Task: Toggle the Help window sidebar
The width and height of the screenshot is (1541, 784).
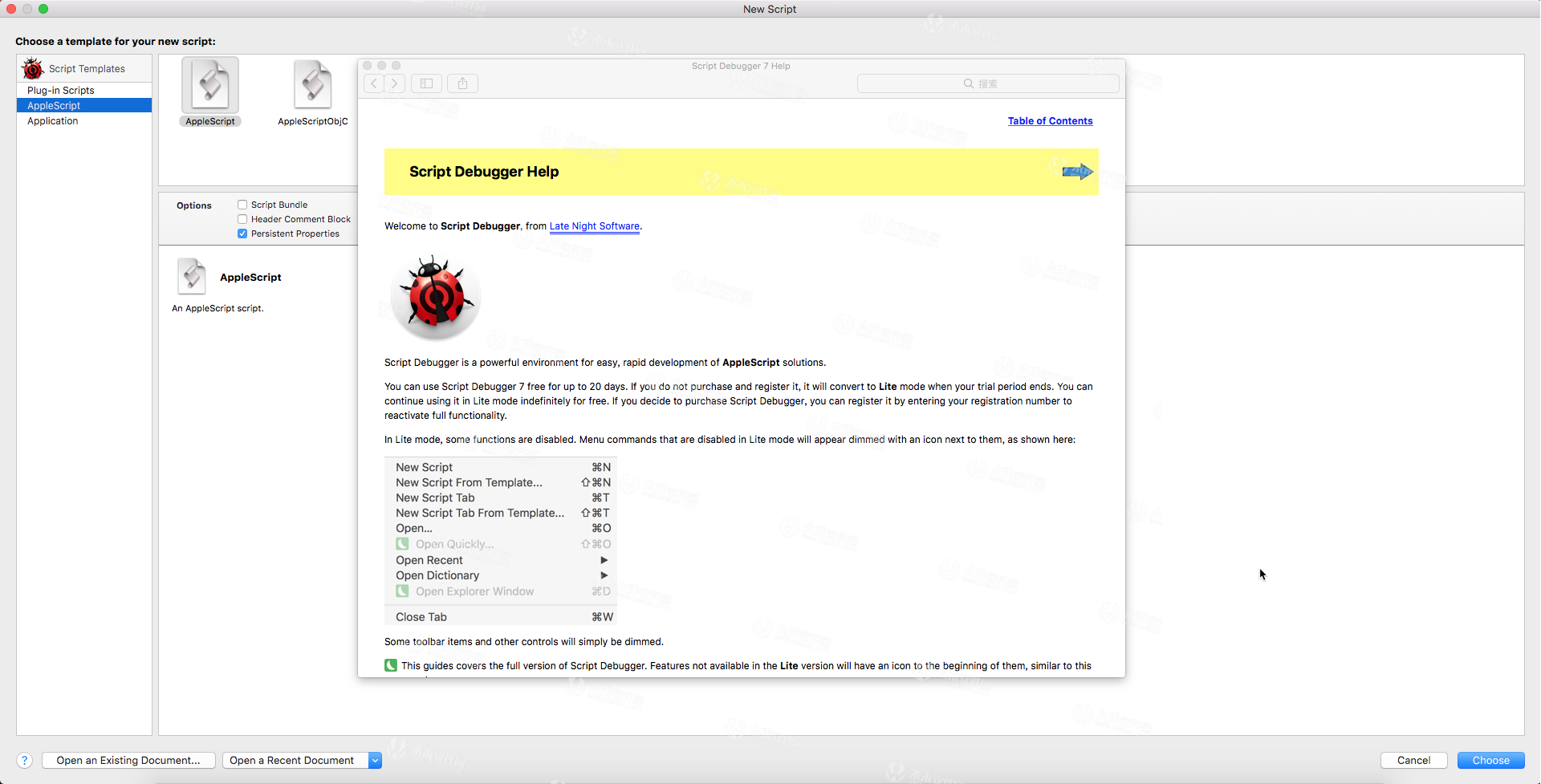Action: (x=427, y=83)
